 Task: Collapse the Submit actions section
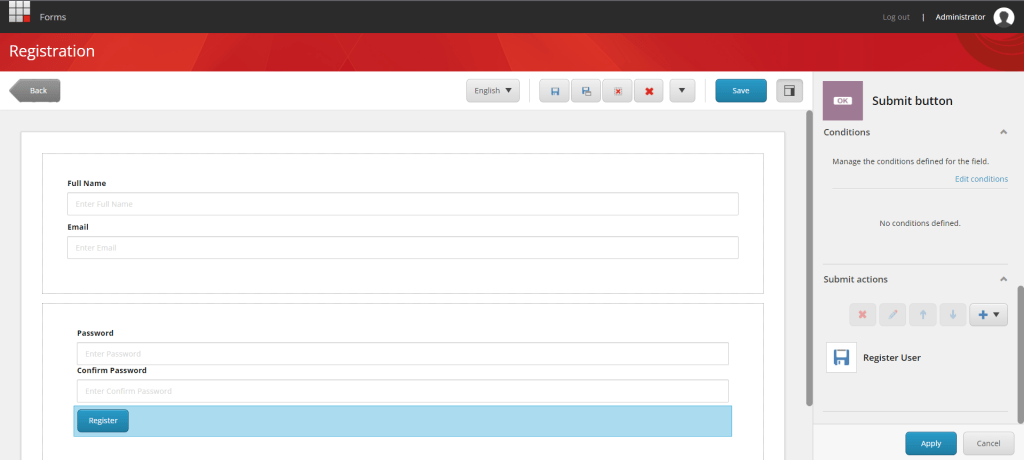pyautogui.click(x=1002, y=279)
